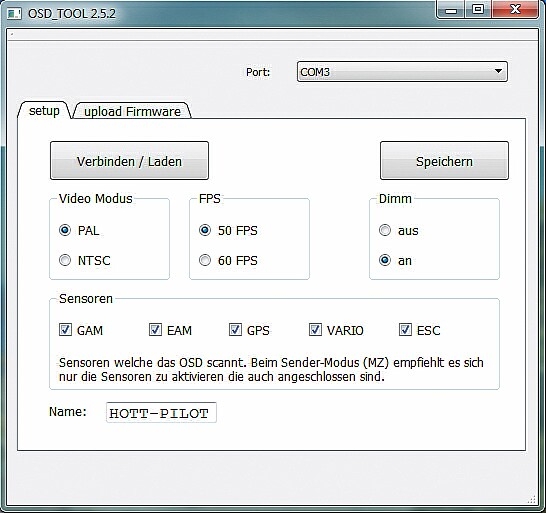
Task: Switch to the upload Firmware tab
Action: point(132,111)
